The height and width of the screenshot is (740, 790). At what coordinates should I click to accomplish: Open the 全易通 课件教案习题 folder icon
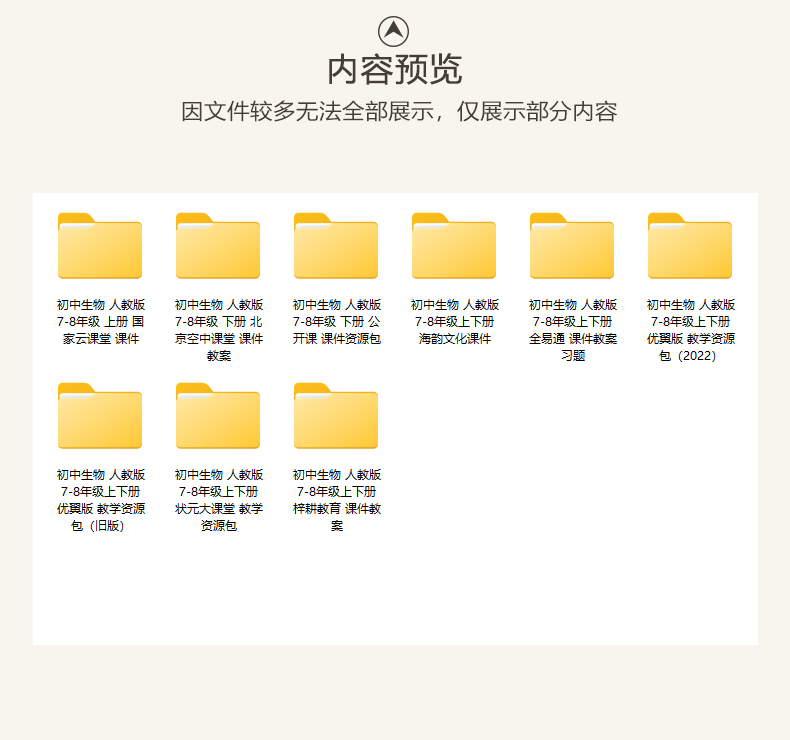tap(572, 246)
